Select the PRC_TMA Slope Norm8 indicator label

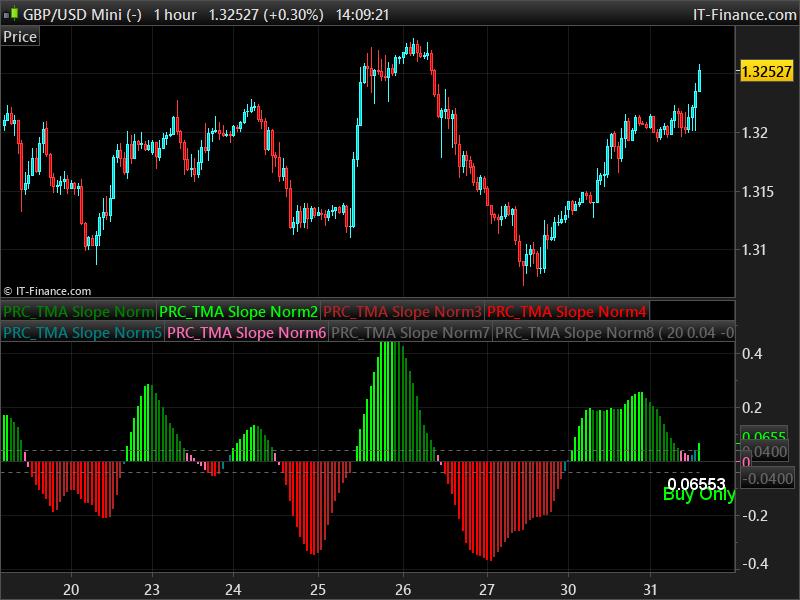(614, 333)
